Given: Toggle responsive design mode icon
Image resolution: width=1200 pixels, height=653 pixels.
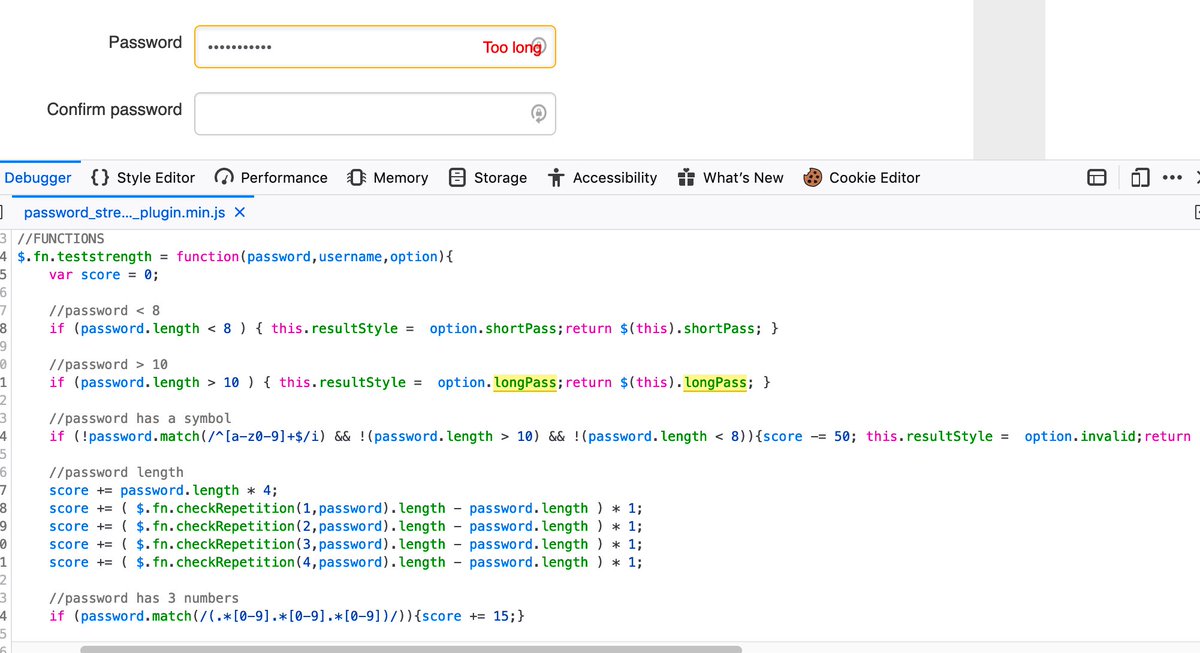Looking at the screenshot, I should (x=1140, y=178).
